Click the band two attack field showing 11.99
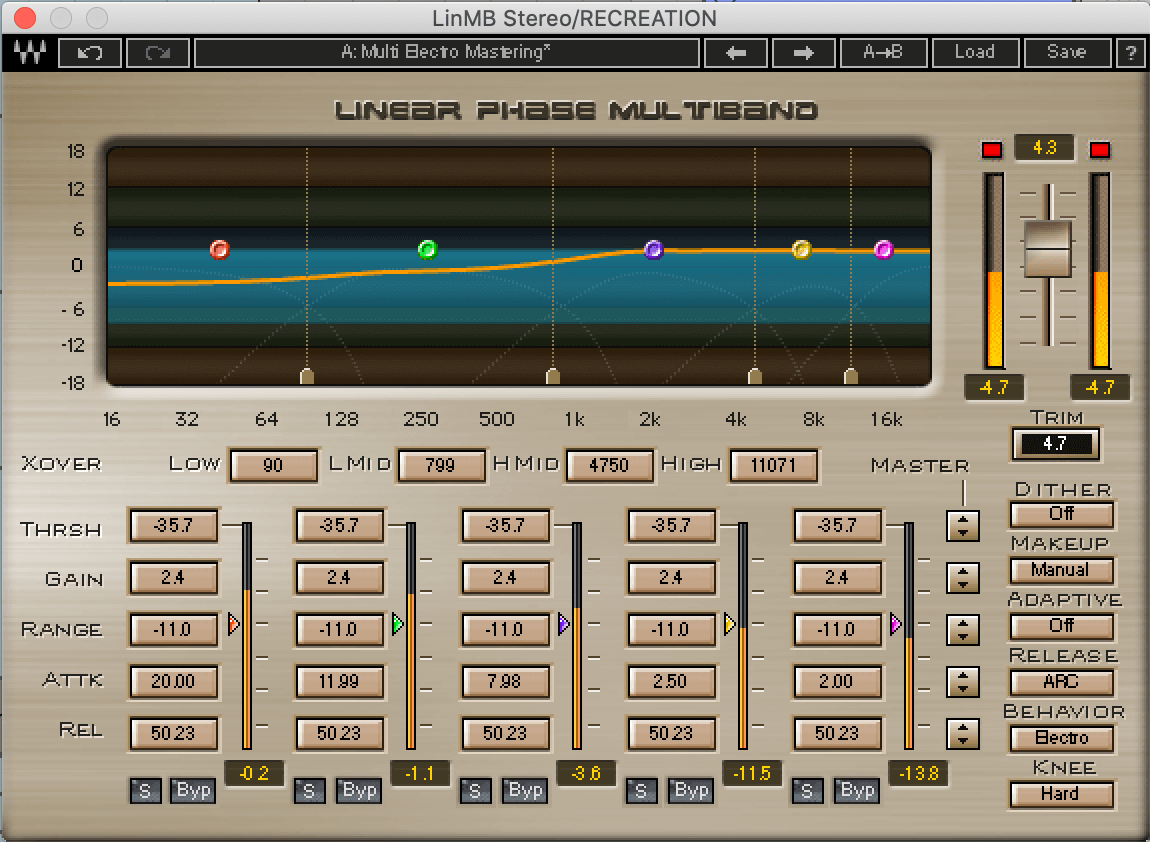The height and width of the screenshot is (842, 1150). pos(340,681)
